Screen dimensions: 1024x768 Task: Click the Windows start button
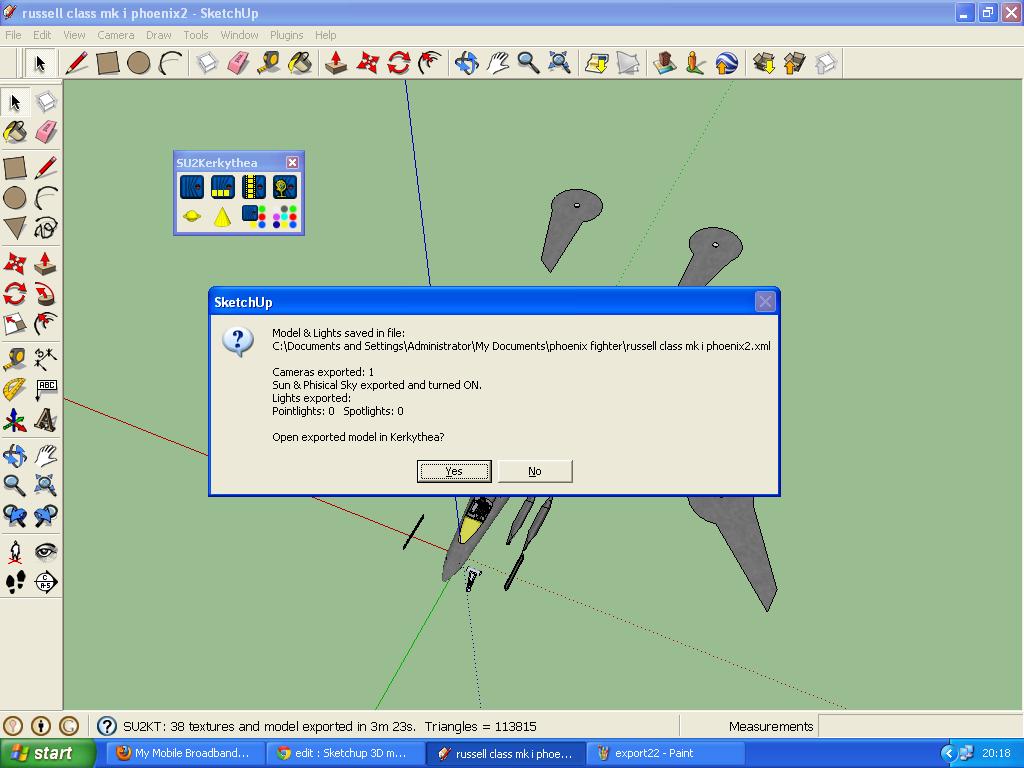tap(46, 753)
